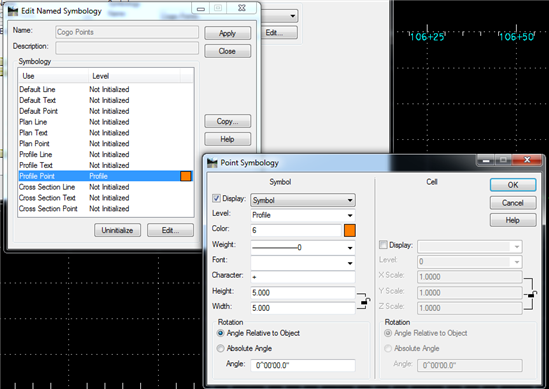Click Cancel in Point Symbology dialog
The height and width of the screenshot is (389, 549).
coord(513,203)
